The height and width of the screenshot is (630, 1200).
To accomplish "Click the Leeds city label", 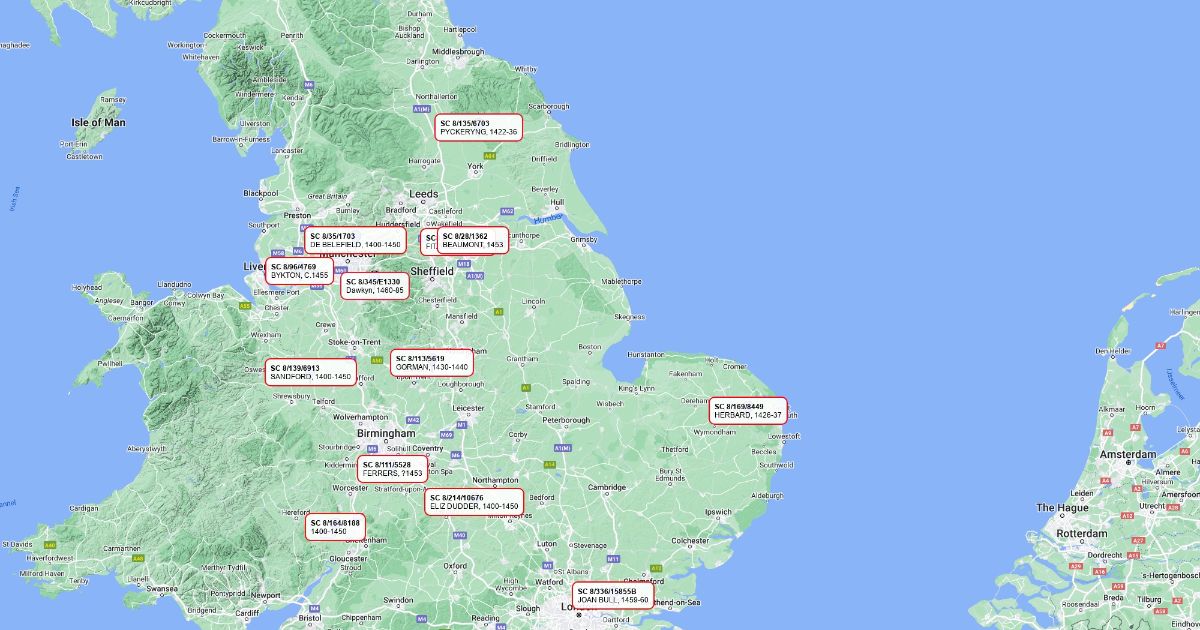I will point(424,194).
